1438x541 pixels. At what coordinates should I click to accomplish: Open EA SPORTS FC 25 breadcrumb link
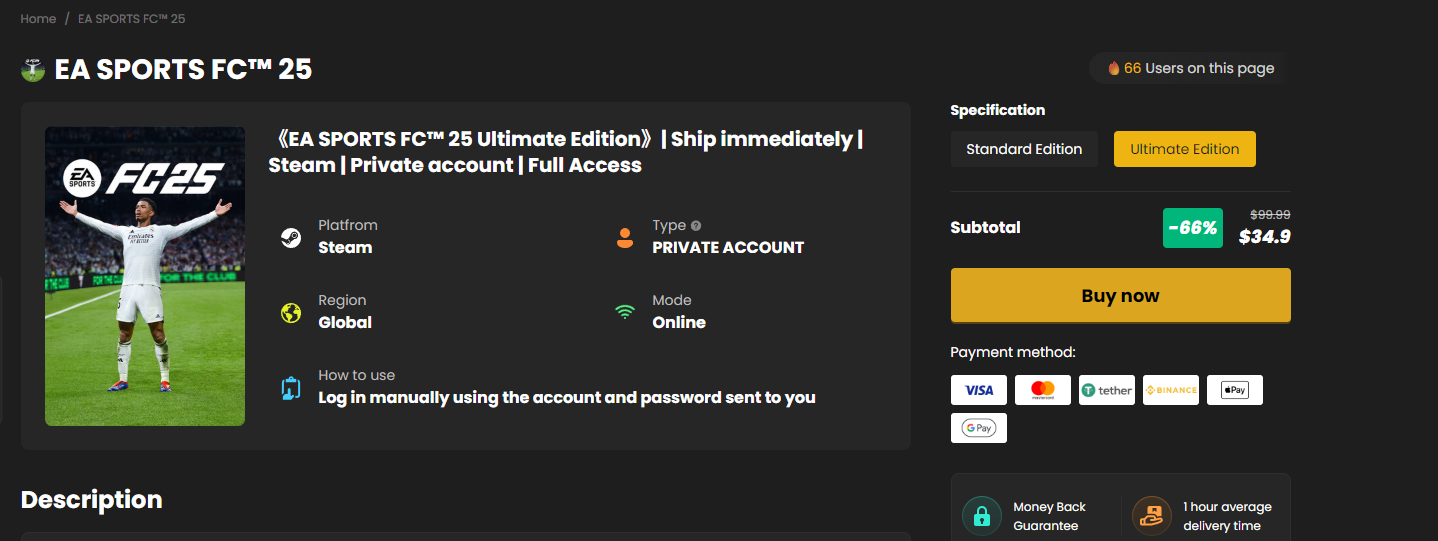click(x=131, y=19)
